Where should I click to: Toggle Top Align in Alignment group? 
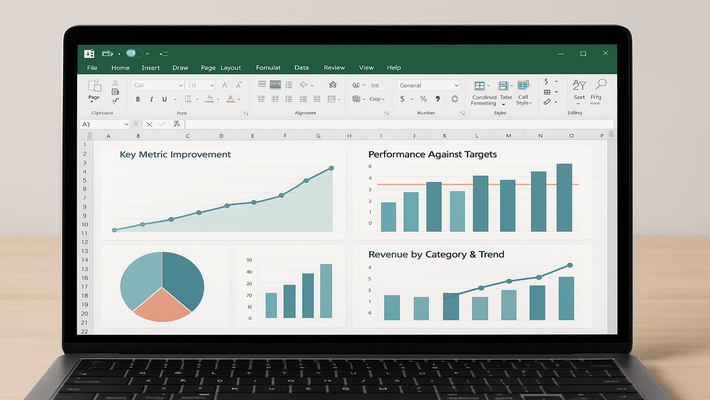point(262,84)
